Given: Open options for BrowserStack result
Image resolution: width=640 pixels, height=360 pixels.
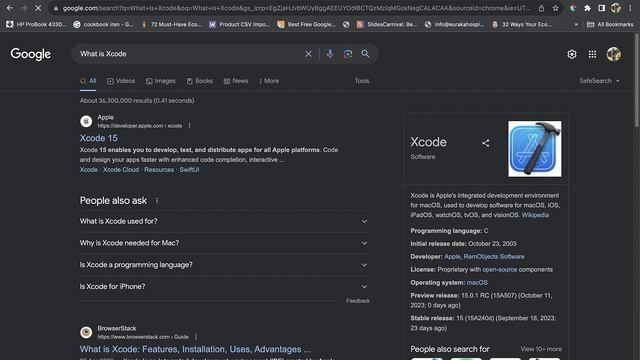Looking at the screenshot, I should coord(196,337).
